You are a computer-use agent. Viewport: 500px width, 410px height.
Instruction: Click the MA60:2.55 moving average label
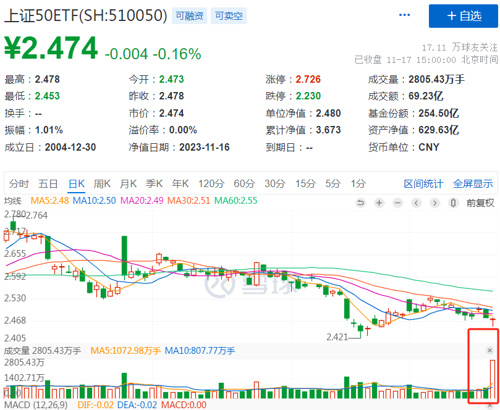click(x=236, y=201)
